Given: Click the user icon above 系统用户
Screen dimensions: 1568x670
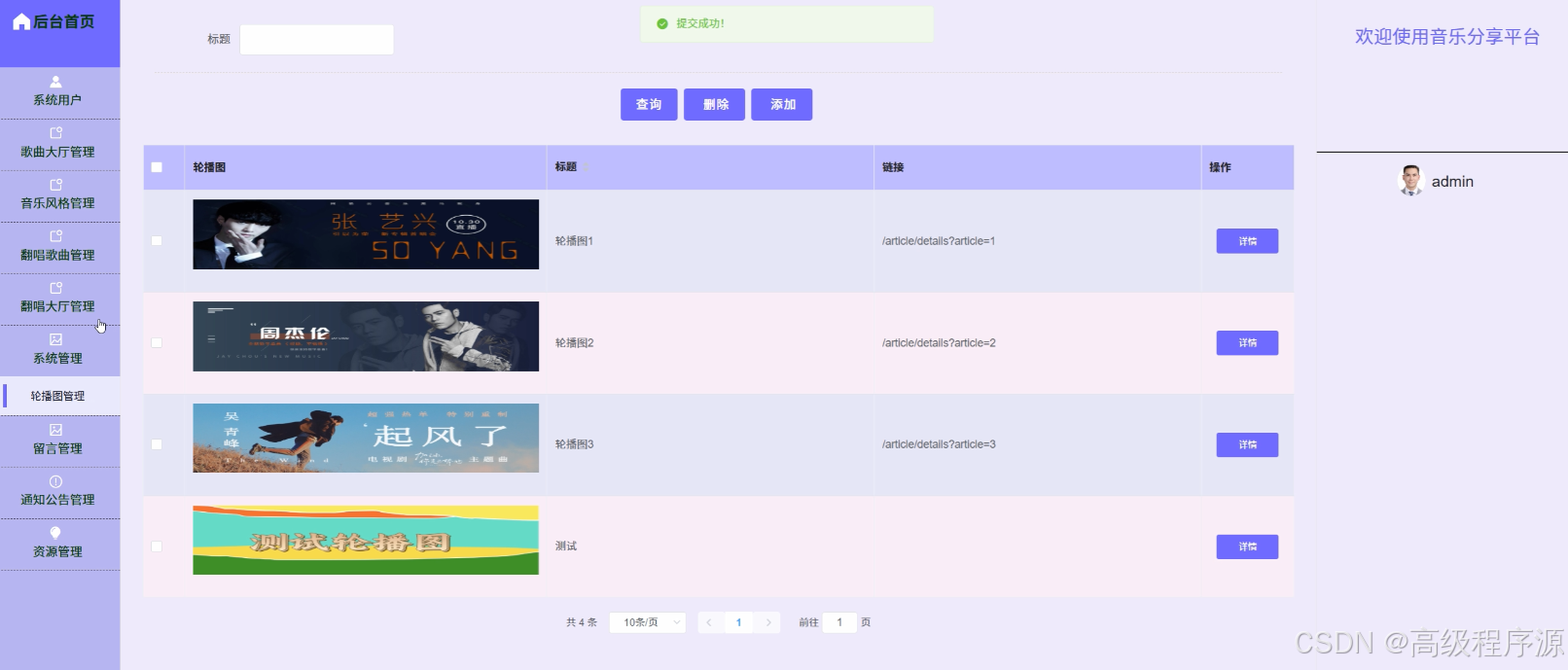Looking at the screenshot, I should tap(55, 82).
